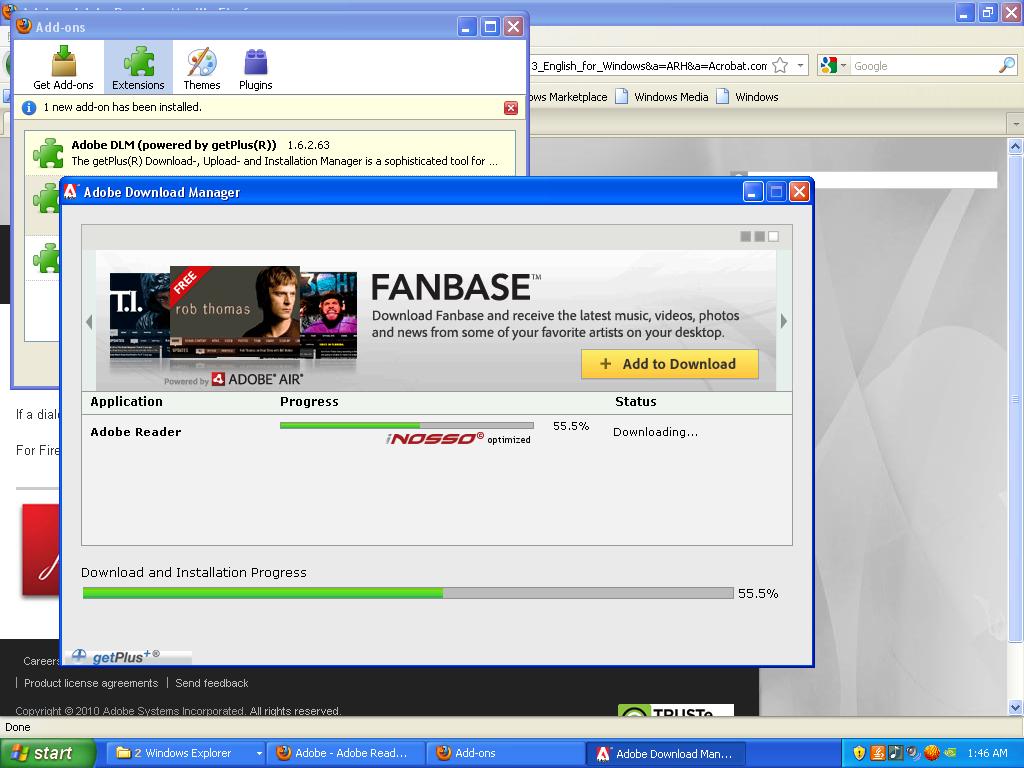Image resolution: width=1024 pixels, height=768 pixels.
Task: Expand the Windows Explorer group arrow
Action: pos(259,753)
